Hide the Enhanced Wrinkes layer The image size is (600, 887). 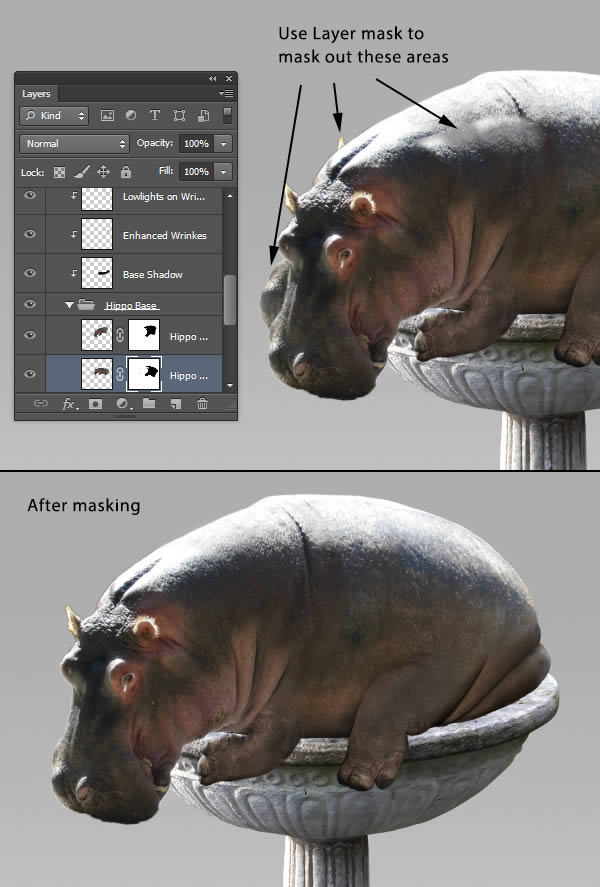[x=30, y=234]
